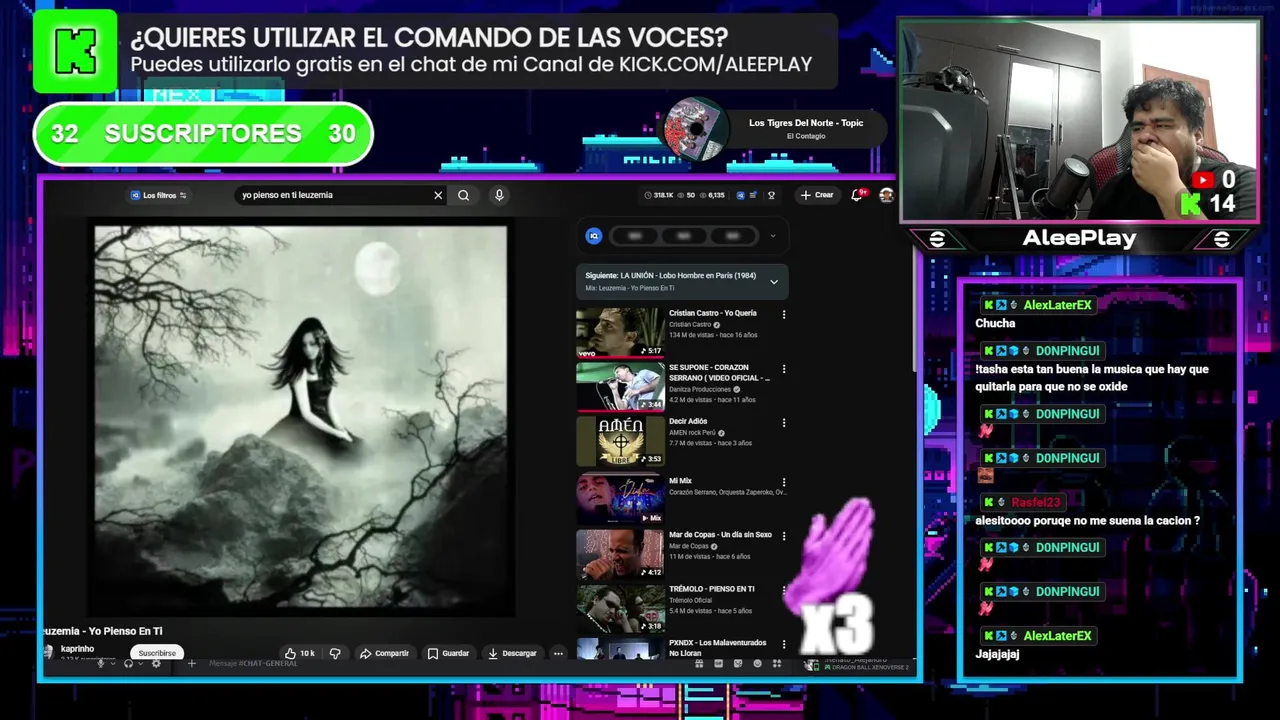Click the 318.1K stats counter
This screenshot has width=1280, height=720.
tap(660, 195)
